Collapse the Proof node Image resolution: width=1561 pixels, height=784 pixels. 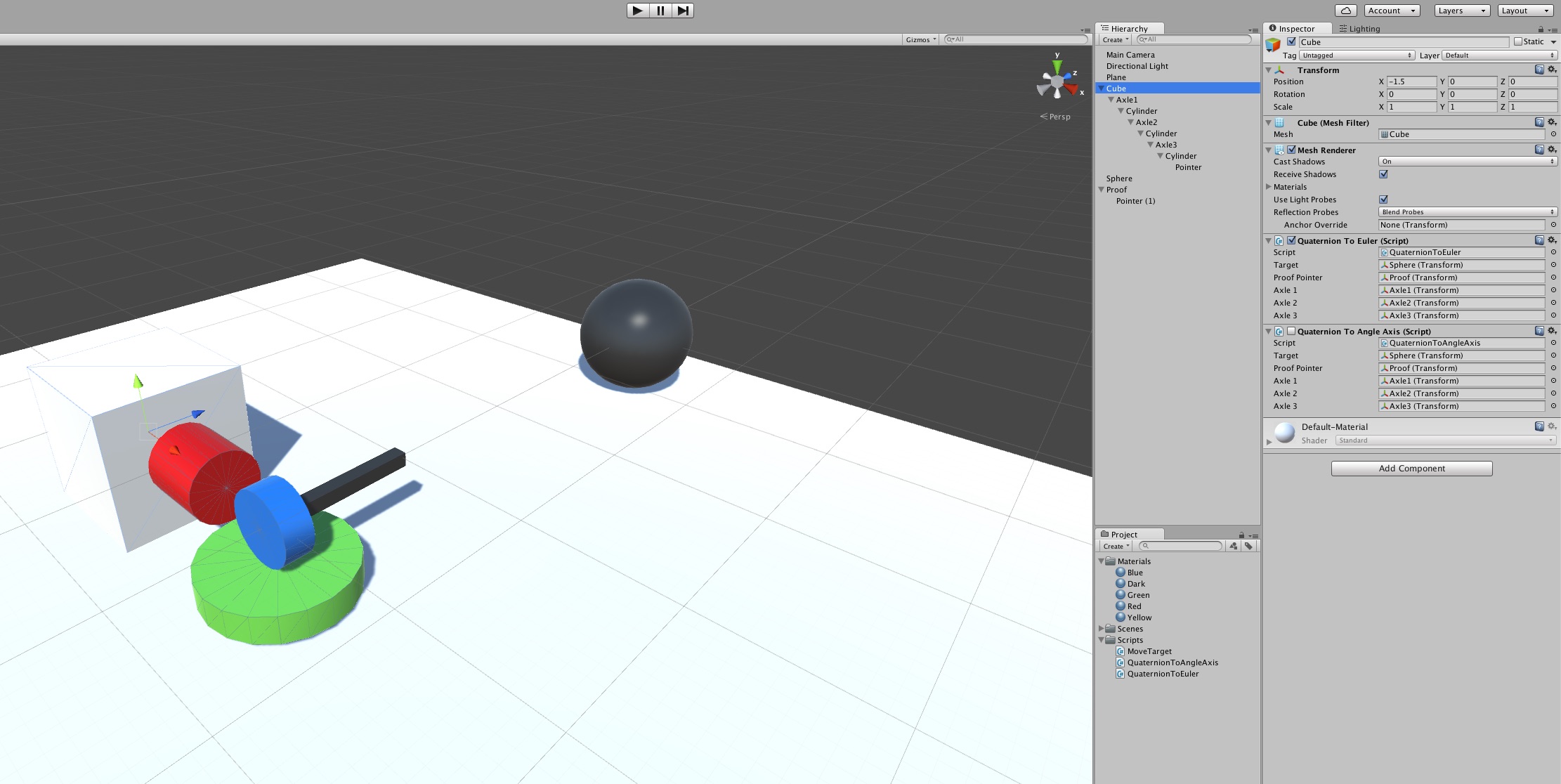point(1101,190)
